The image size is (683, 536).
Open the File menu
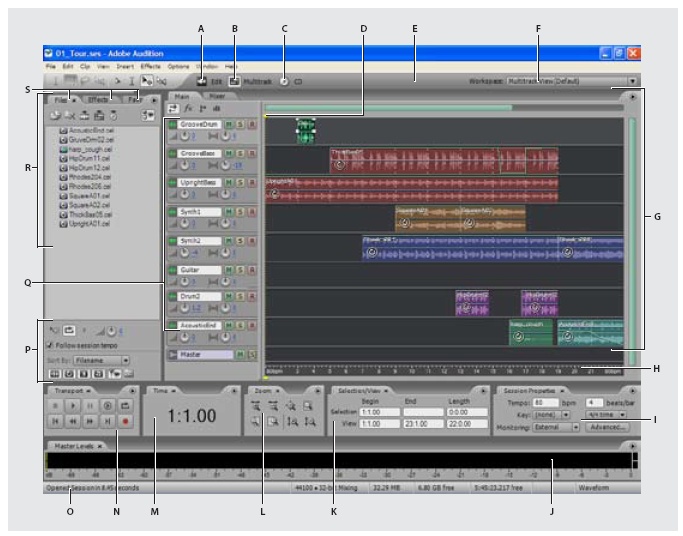[x=51, y=67]
